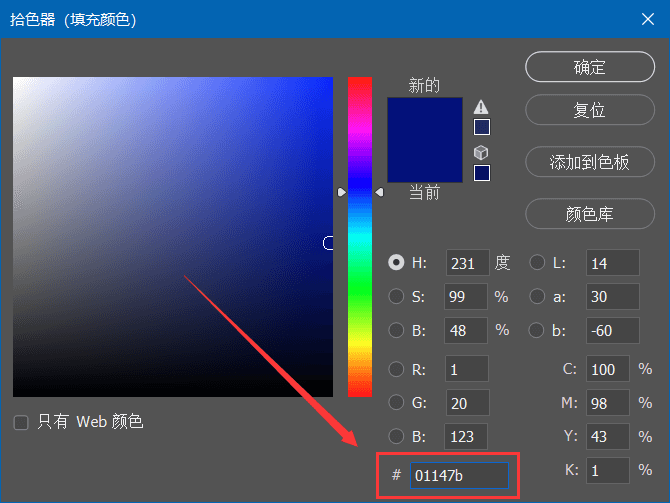Viewport: 670px width, 503px height.
Task: Select the gamut-corrected color swatch below warning
Action: point(482,127)
